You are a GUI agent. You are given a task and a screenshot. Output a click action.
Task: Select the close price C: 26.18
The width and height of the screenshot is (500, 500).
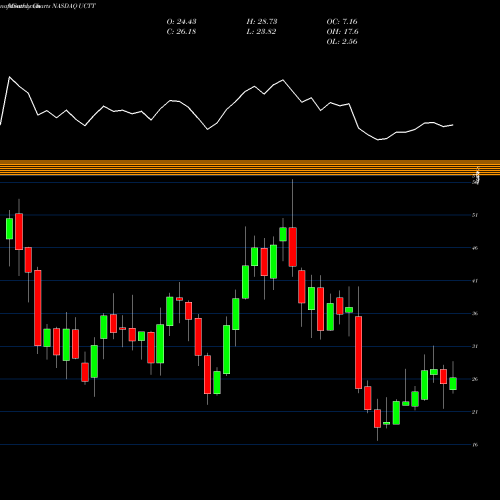point(181,31)
